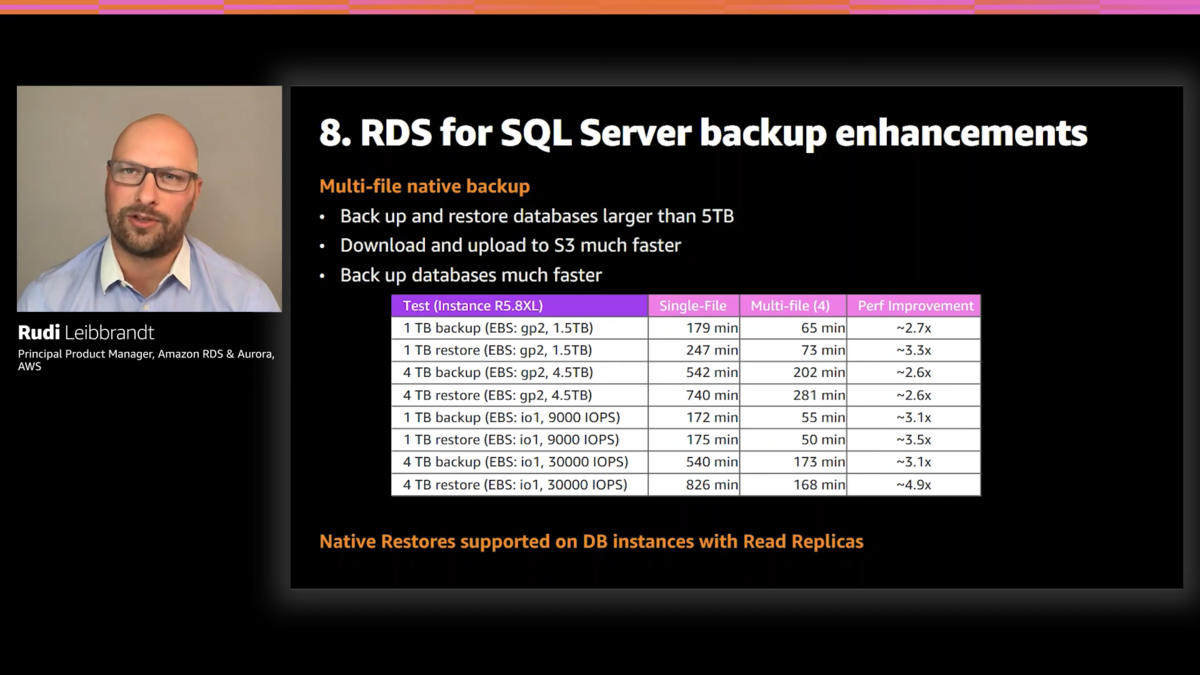Click the '168 min' cell
Viewport: 1200px width, 675px height.
[x=793, y=484]
